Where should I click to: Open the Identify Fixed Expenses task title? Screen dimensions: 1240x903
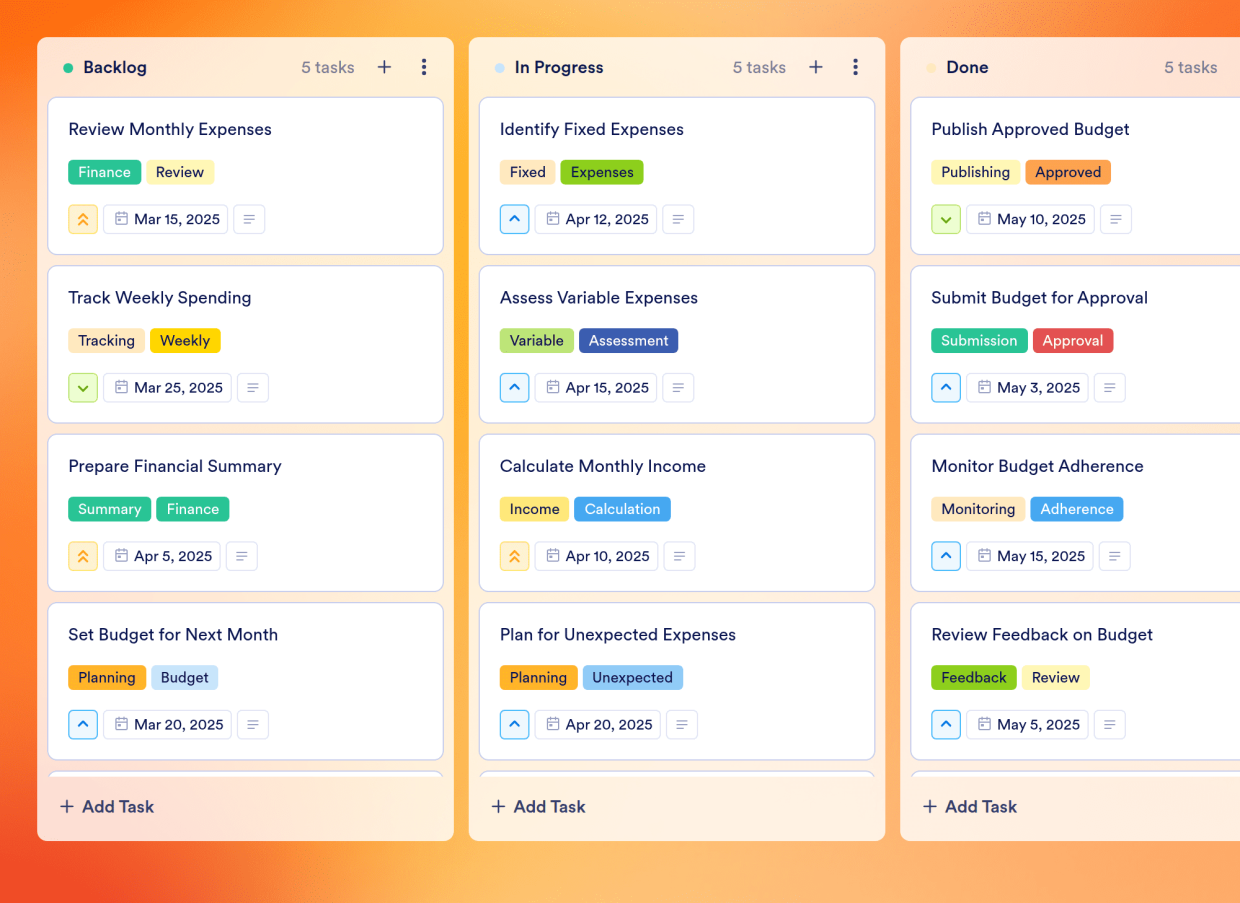point(592,129)
